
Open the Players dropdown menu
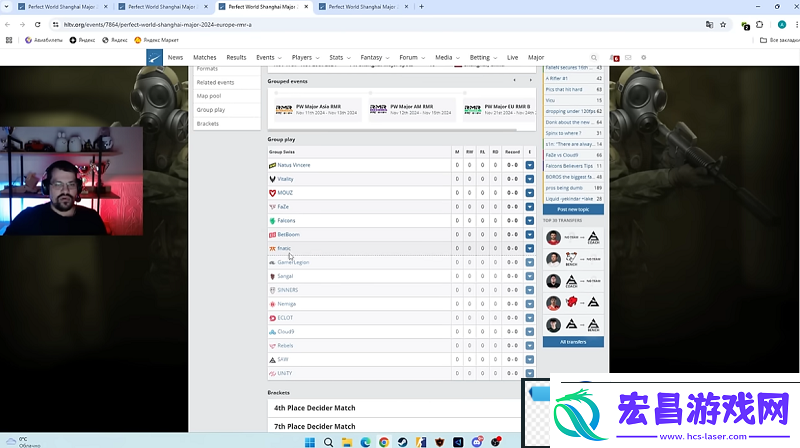(x=305, y=58)
